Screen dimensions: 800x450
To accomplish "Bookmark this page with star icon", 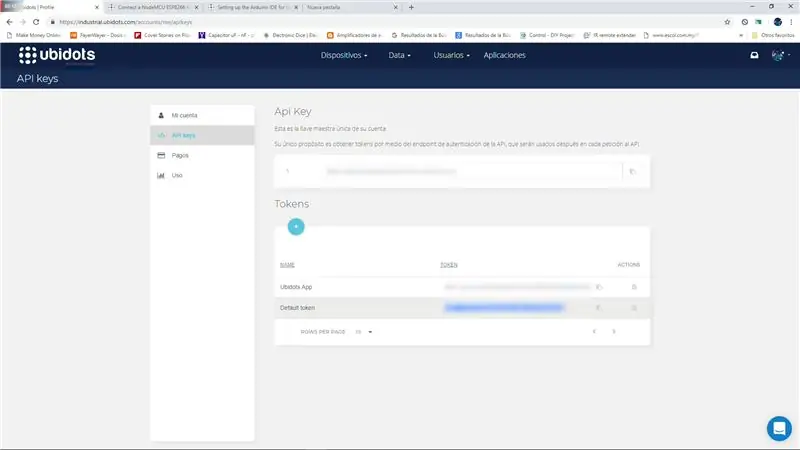I will (x=728, y=22).
